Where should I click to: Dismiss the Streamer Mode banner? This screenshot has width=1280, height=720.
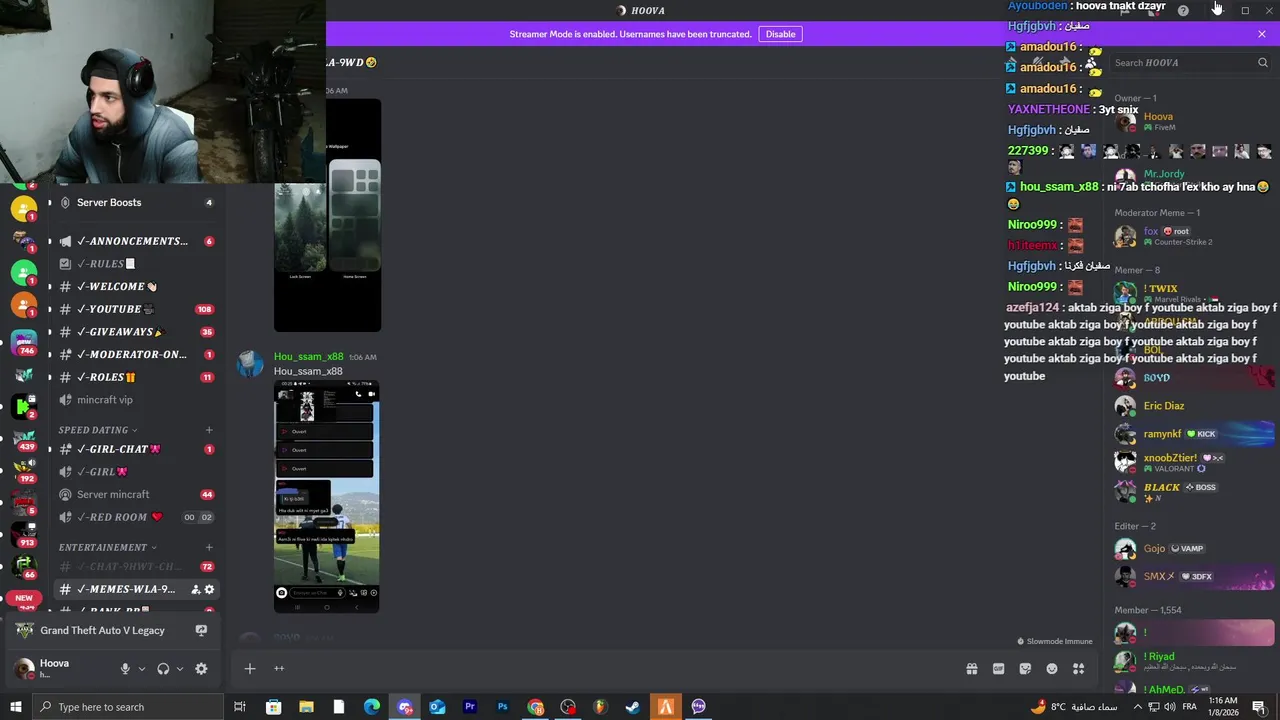click(1262, 34)
